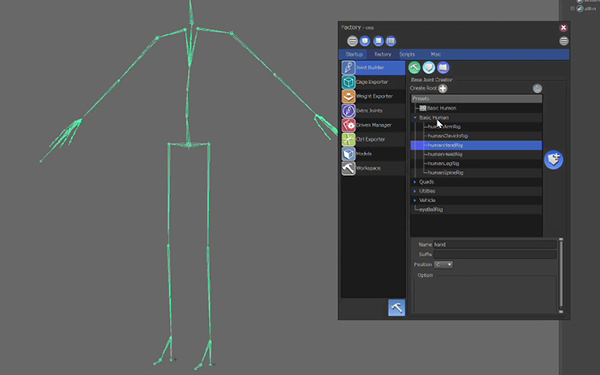This screenshot has height=375, width=600.
Task: Select the Joint Builder tool
Action: 373,68
